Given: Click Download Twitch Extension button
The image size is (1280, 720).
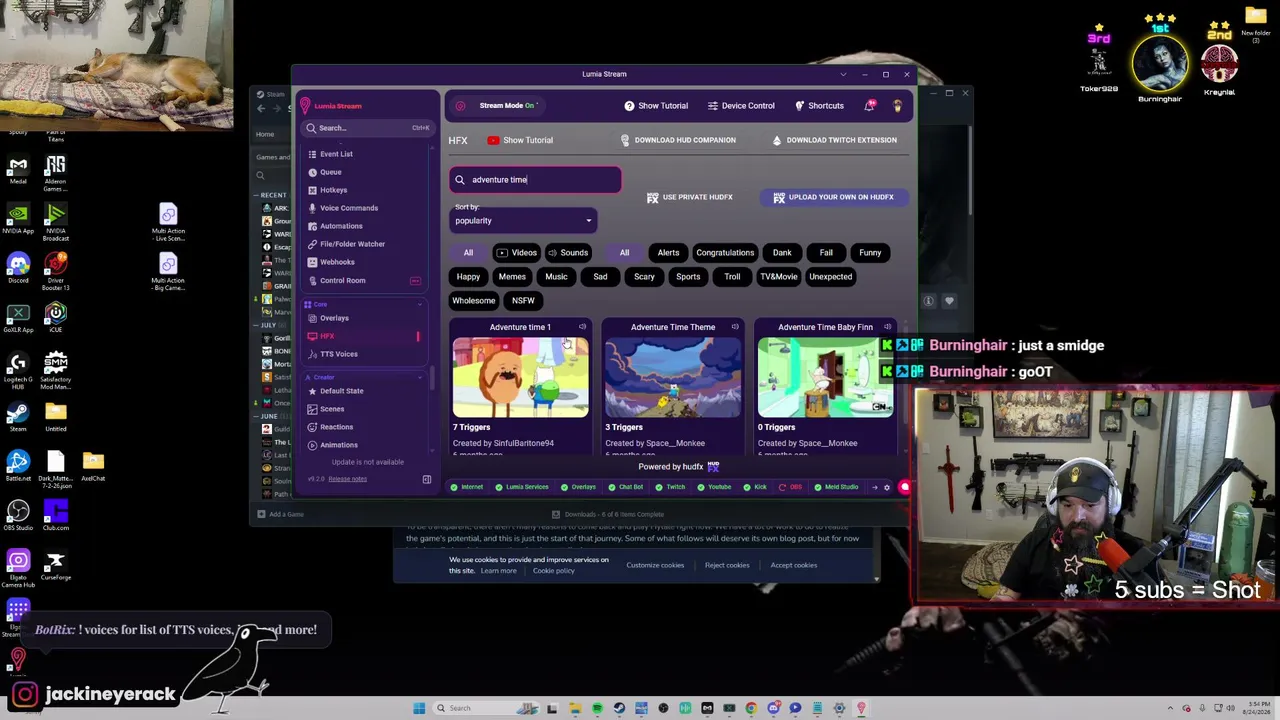Looking at the screenshot, I should pos(834,140).
